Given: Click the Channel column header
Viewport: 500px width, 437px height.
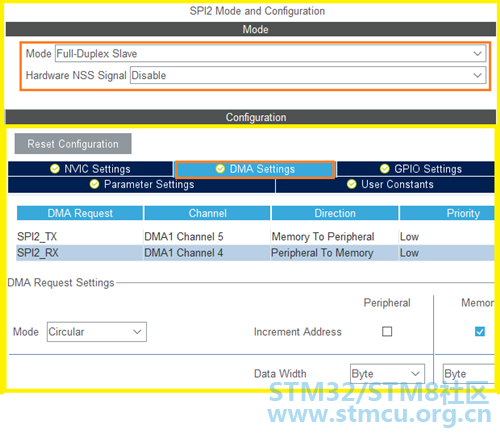Looking at the screenshot, I should point(207,213).
